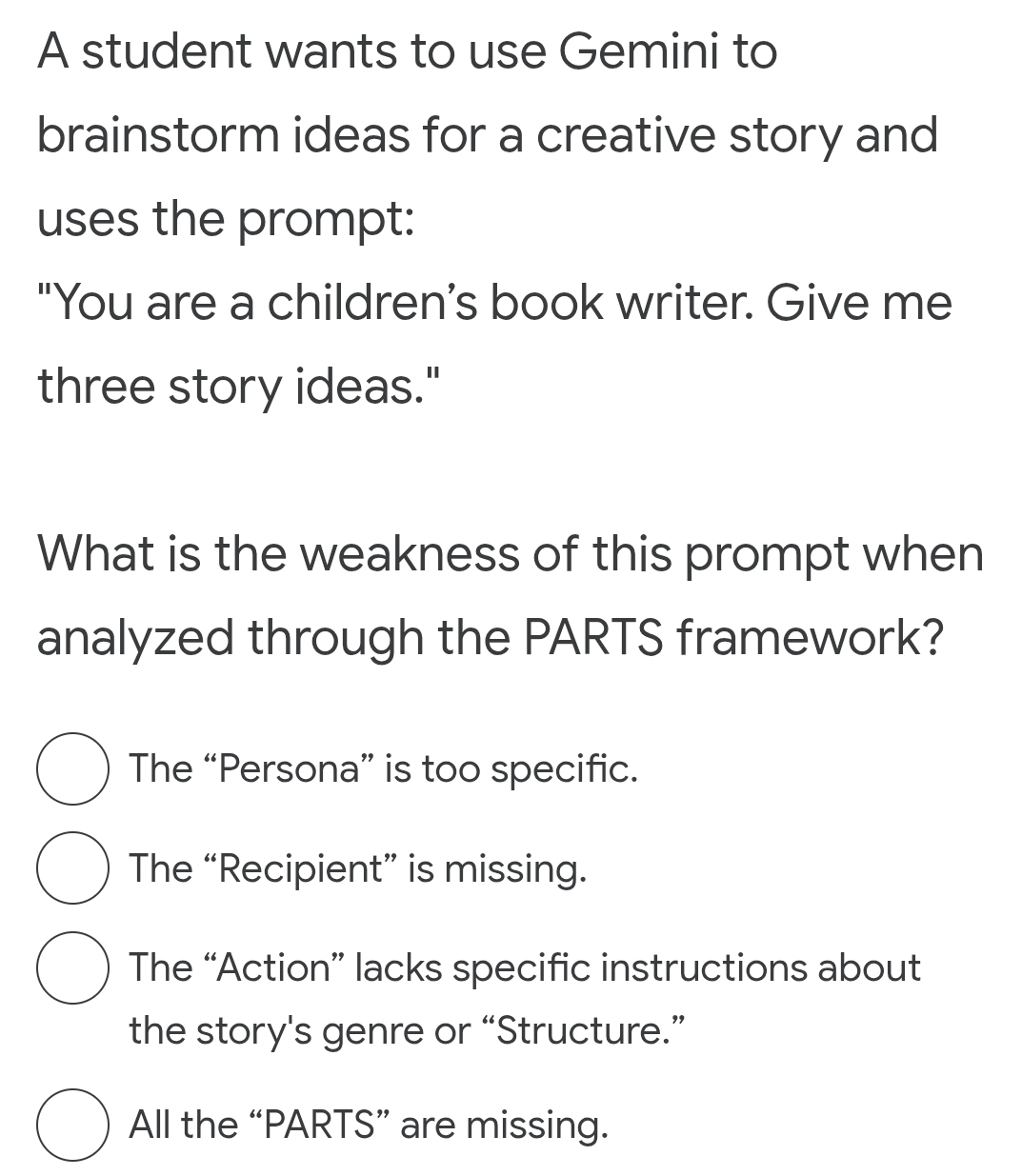Select the "Persona is too specific" radio button
Viewport: 1022px width, 1176px height.
click(x=71, y=769)
